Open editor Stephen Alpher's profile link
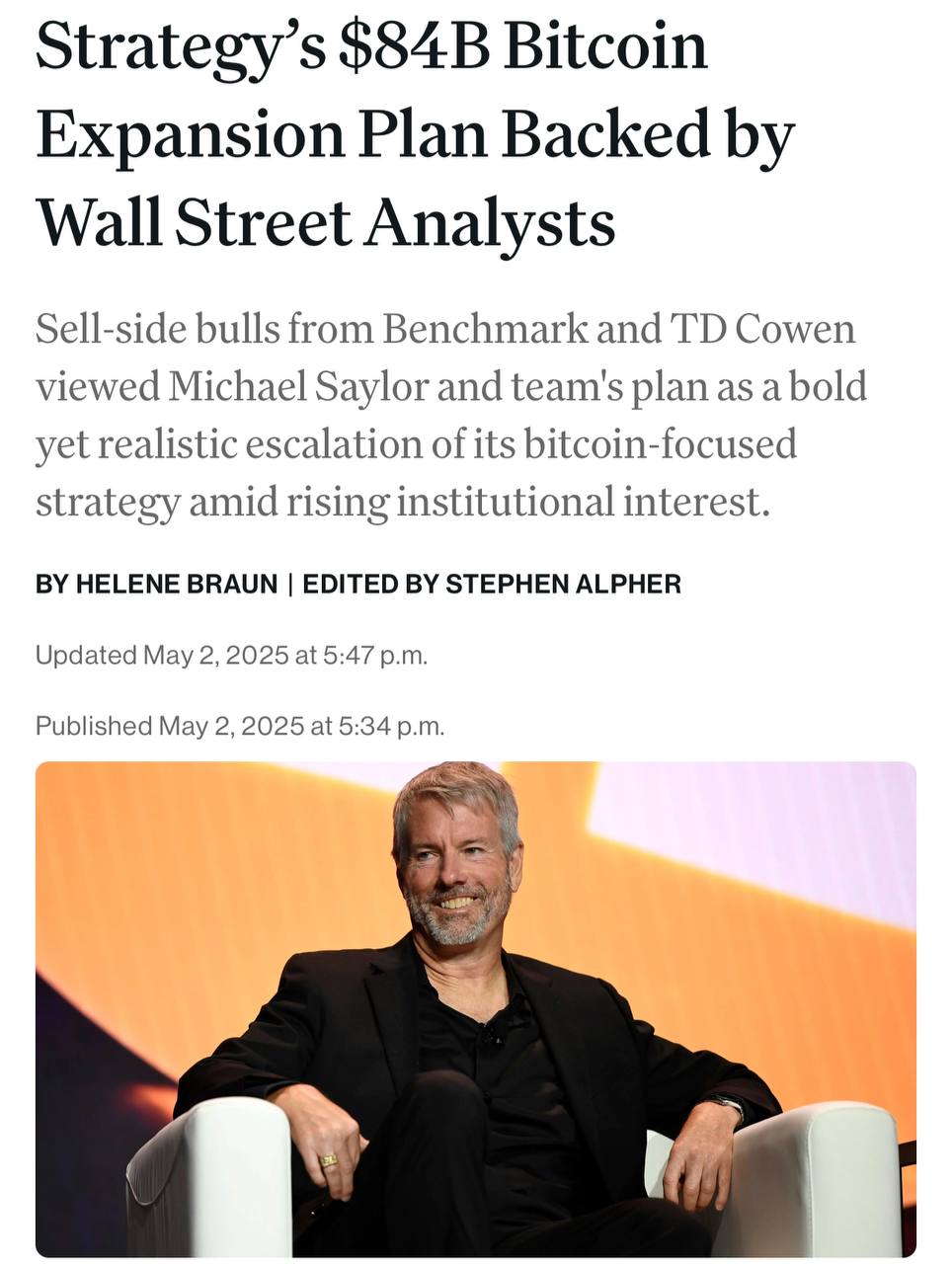 563,584
